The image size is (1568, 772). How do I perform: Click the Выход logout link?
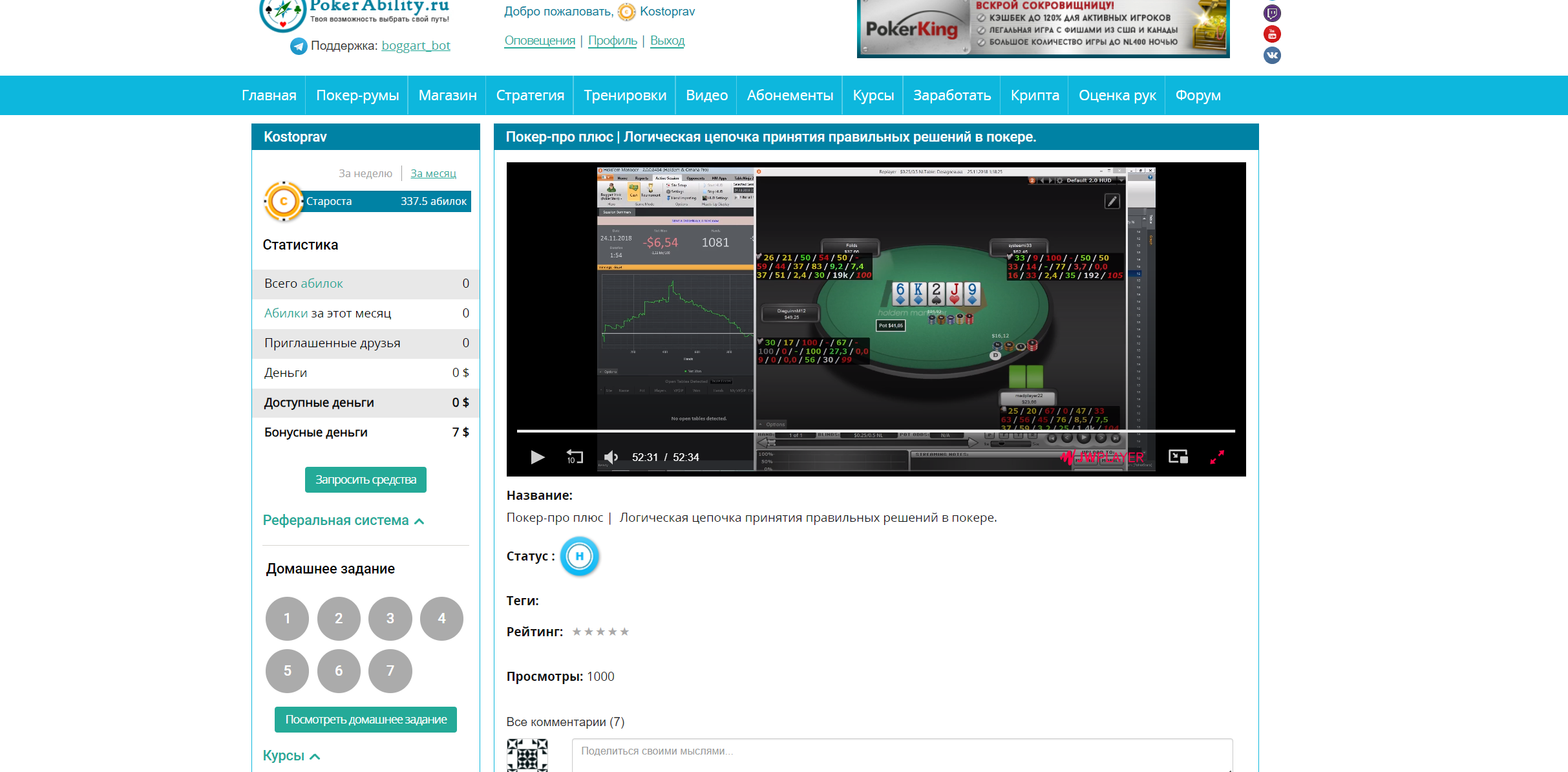coord(667,41)
